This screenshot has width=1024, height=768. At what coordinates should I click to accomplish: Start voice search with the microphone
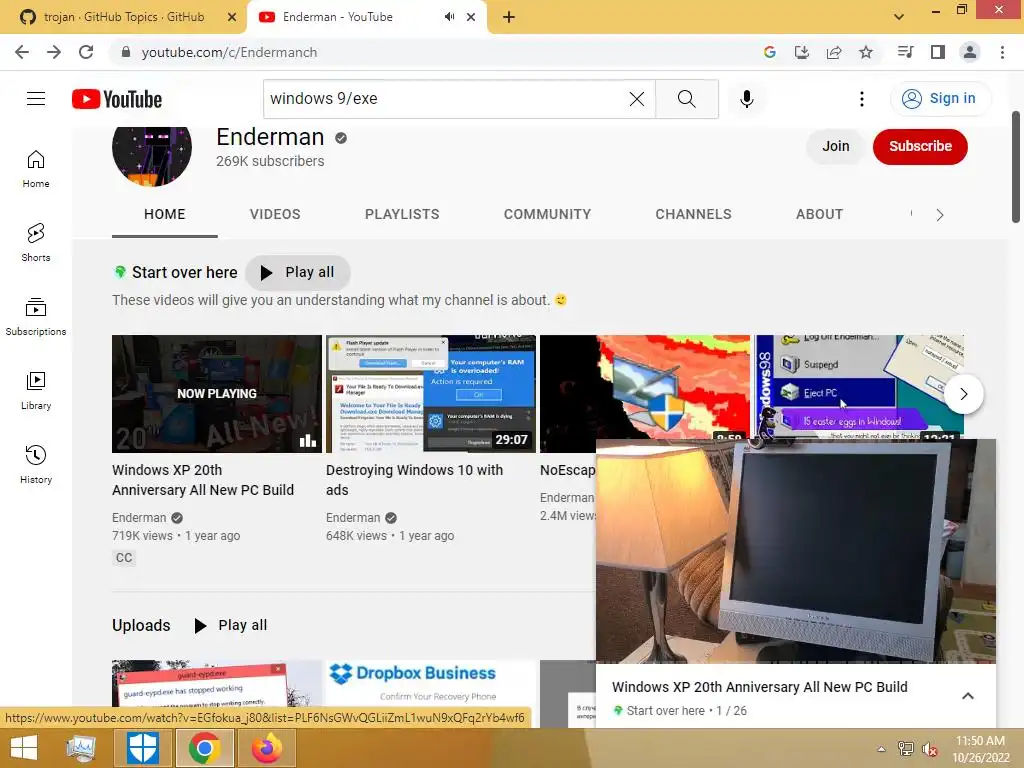pyautogui.click(x=746, y=99)
